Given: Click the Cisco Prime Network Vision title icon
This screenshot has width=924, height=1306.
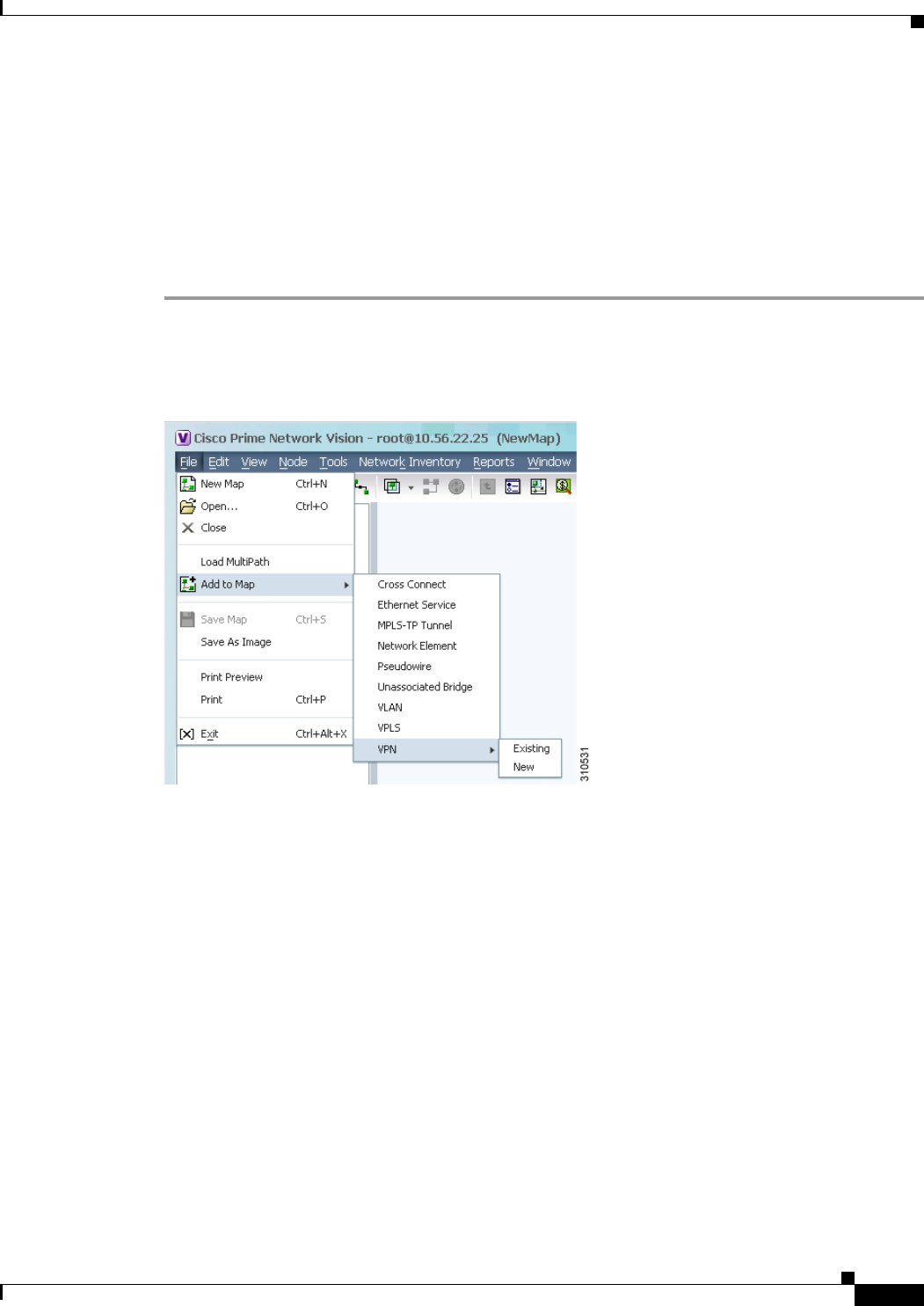Looking at the screenshot, I should pyautogui.click(x=183, y=438).
